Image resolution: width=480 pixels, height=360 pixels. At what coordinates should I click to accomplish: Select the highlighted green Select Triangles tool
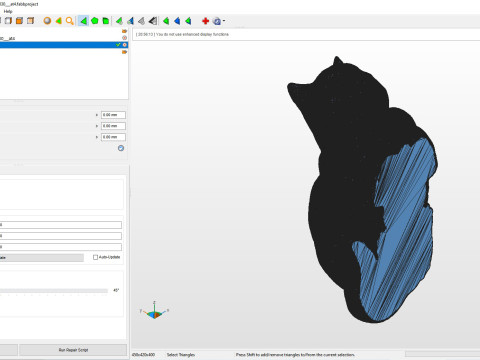click(83, 21)
